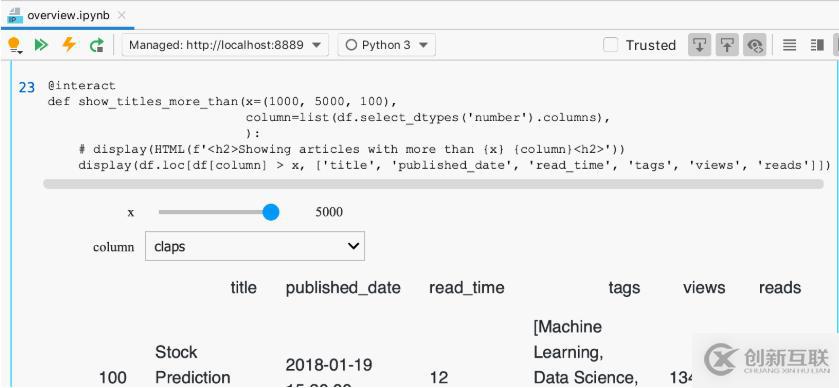Click the overview.ipynb notebook file icon
The image size is (839, 388).
click(15, 15)
